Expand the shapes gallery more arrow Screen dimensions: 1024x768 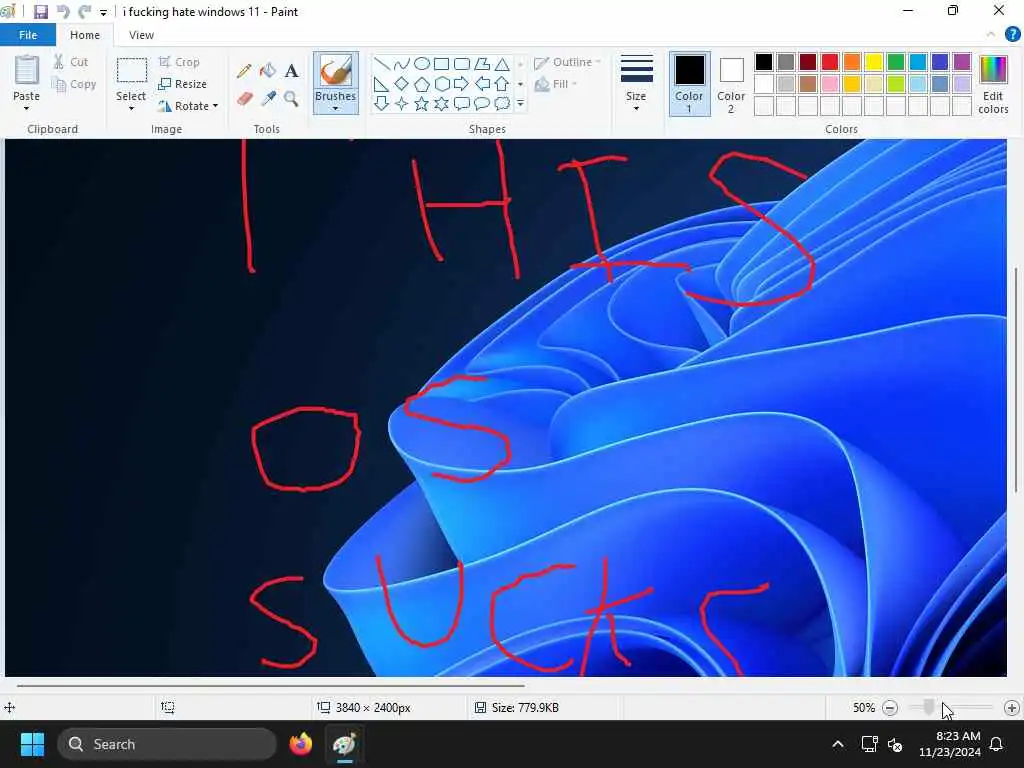(x=520, y=104)
